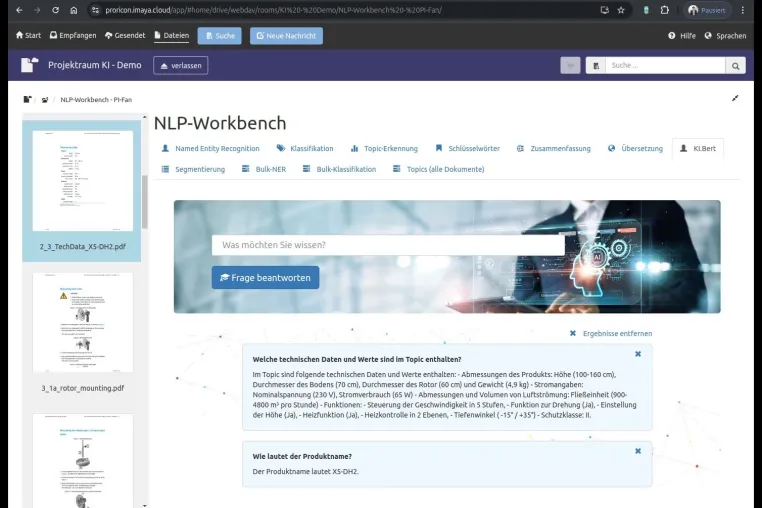Focus the Suche... search field

pyautogui.click(x=665, y=65)
